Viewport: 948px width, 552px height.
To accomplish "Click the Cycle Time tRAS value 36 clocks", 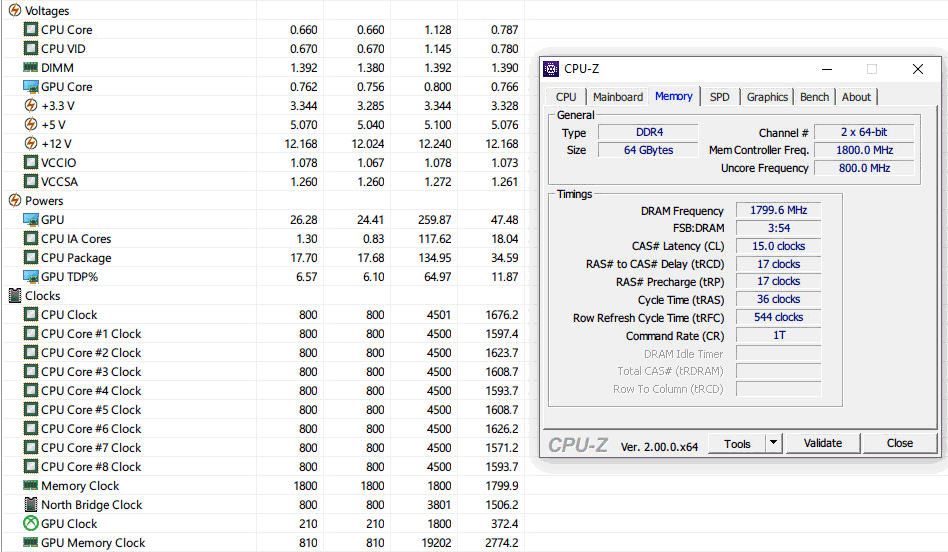I will pyautogui.click(x=778, y=299).
